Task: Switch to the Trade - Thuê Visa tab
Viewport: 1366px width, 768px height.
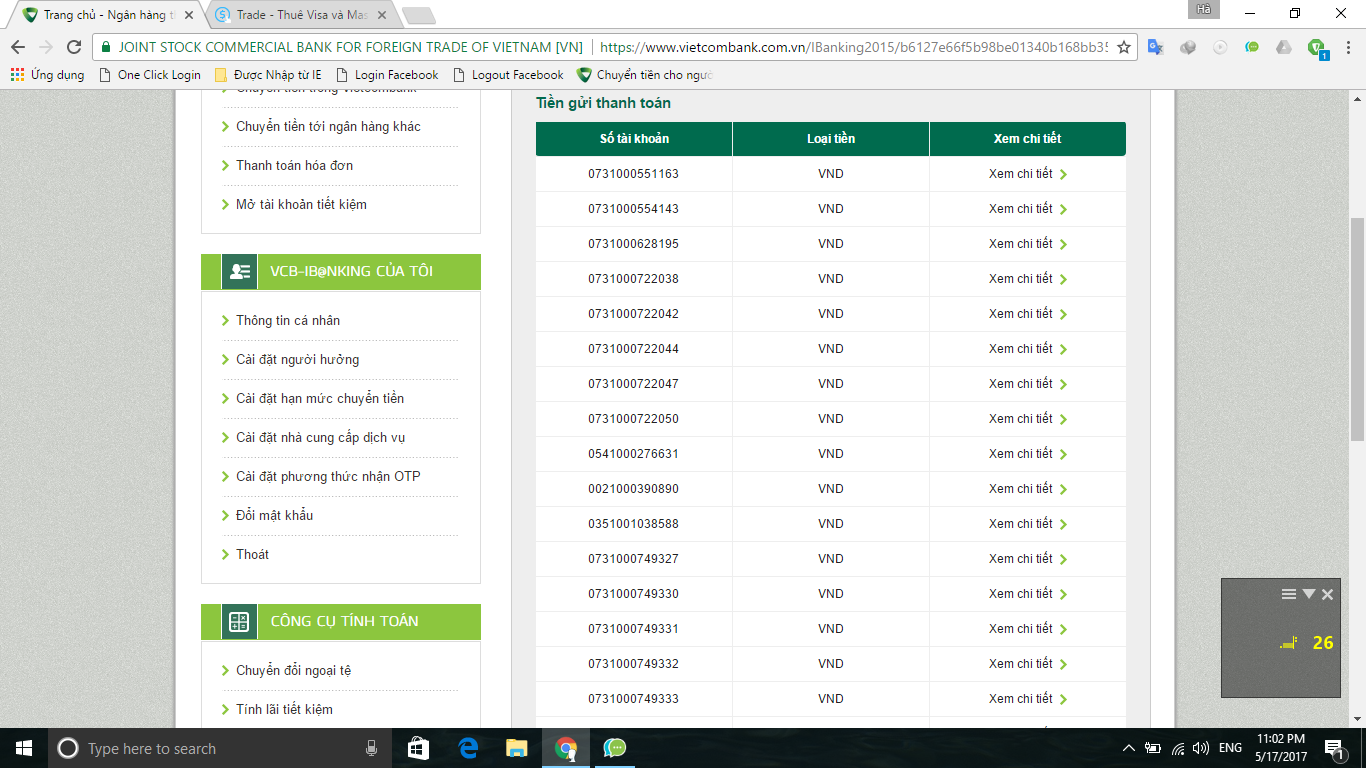Action: pos(303,15)
